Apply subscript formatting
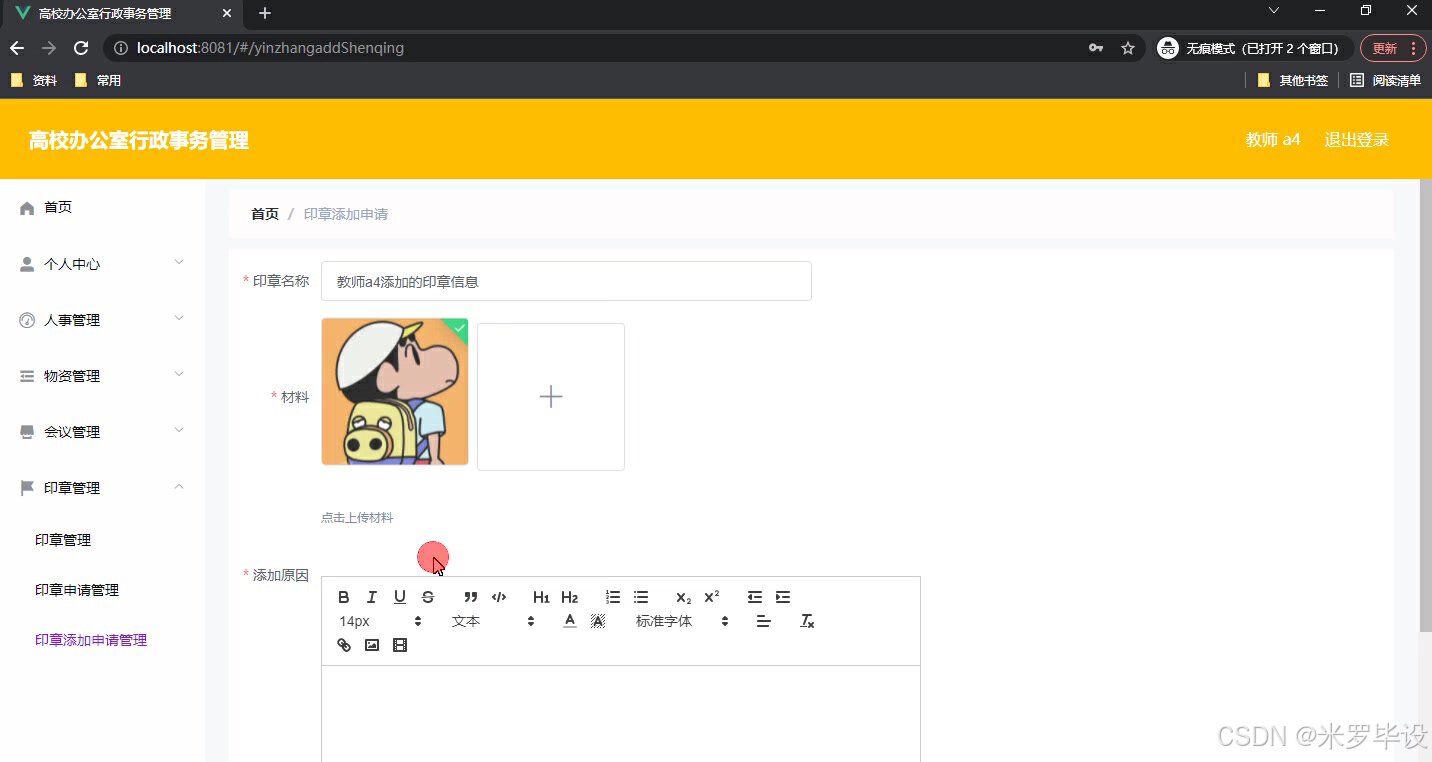The width and height of the screenshot is (1432, 762). point(684,597)
